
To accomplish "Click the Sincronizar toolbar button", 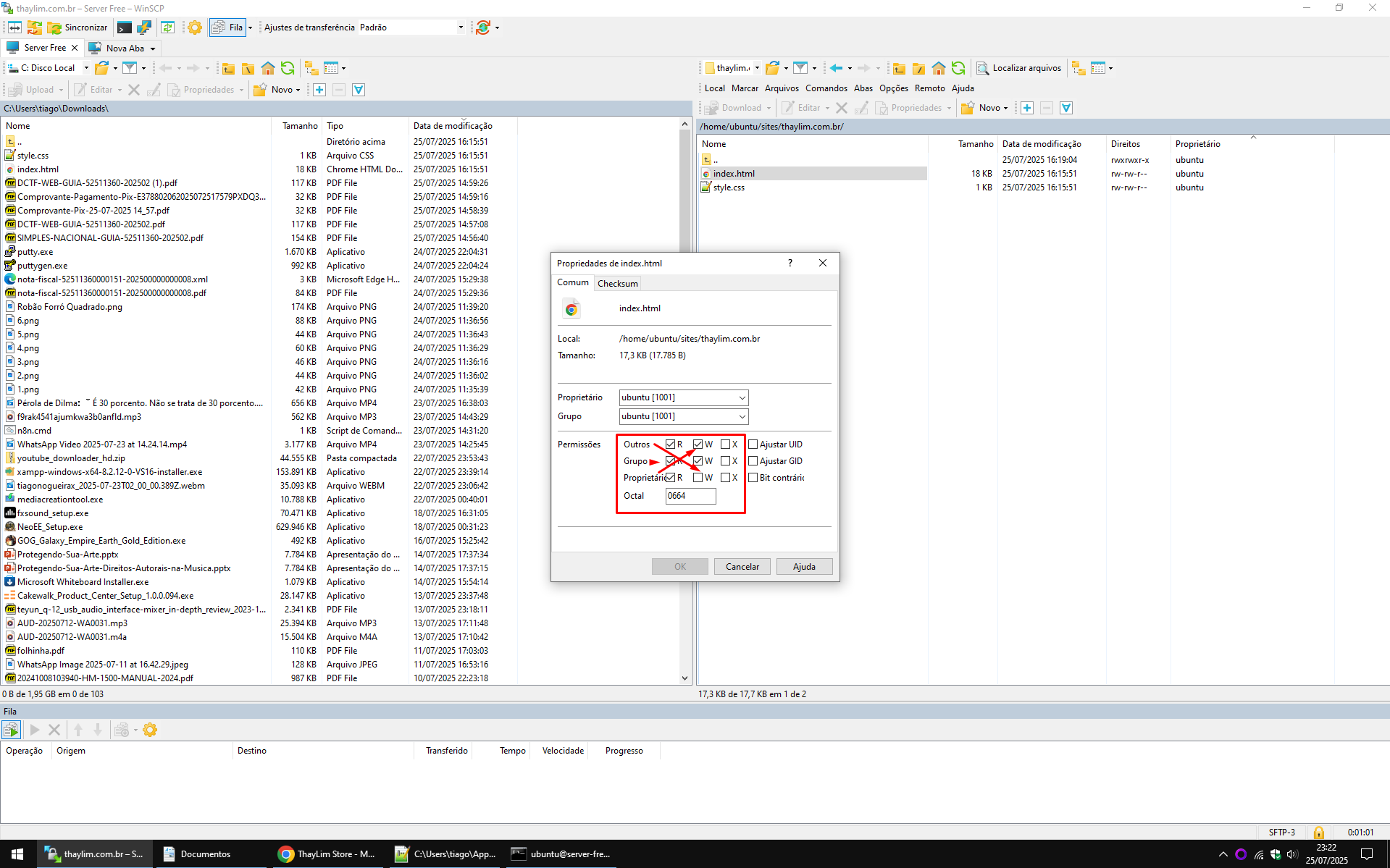I will click(x=78, y=28).
